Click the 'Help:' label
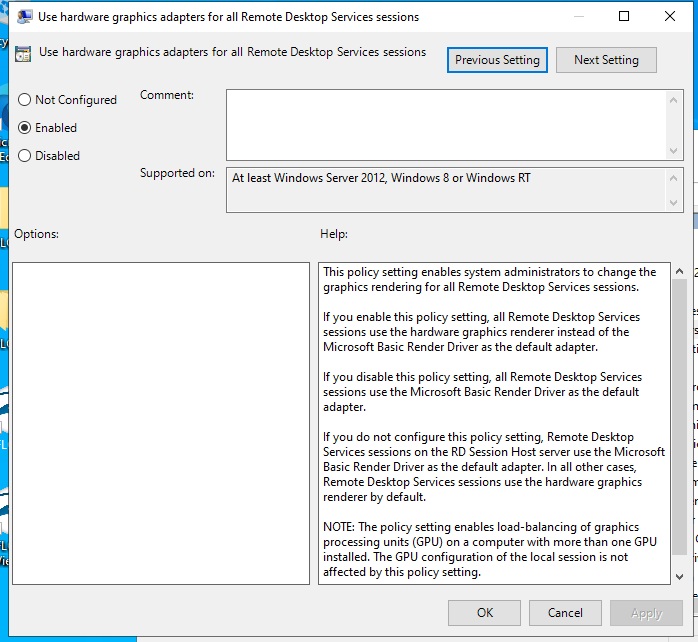This screenshot has height=642, width=698. [334, 234]
